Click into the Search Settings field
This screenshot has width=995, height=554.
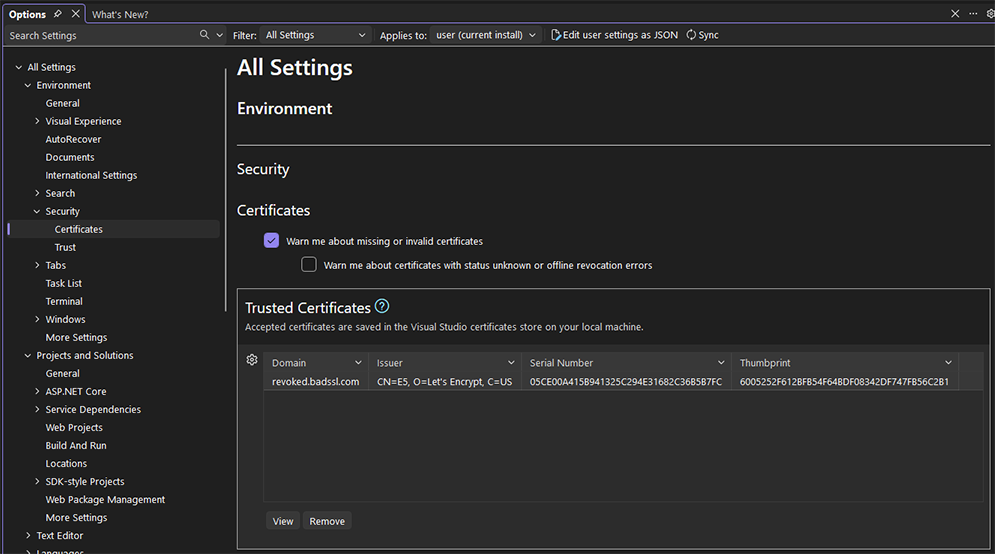tap(100, 35)
